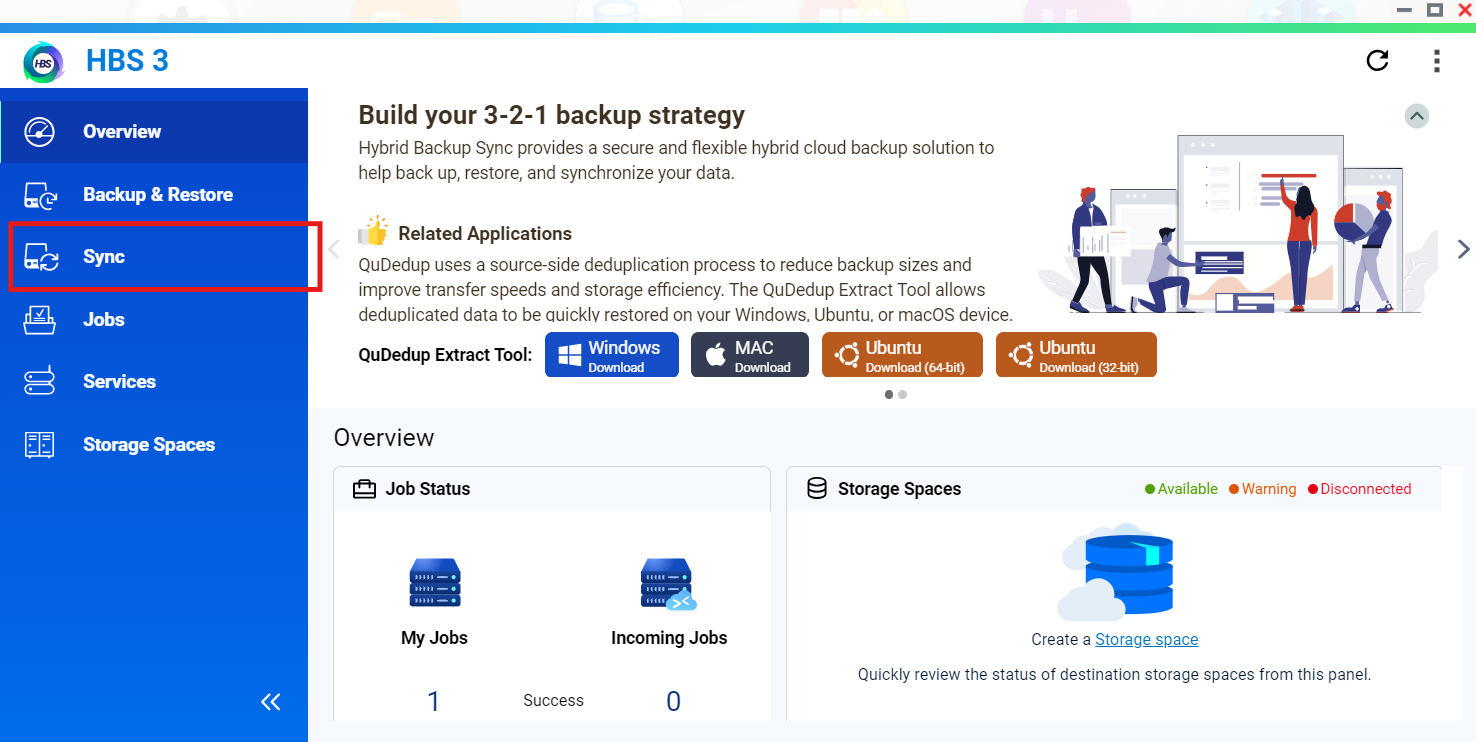
Task: Show the previous banner slide
Action: pos(335,249)
